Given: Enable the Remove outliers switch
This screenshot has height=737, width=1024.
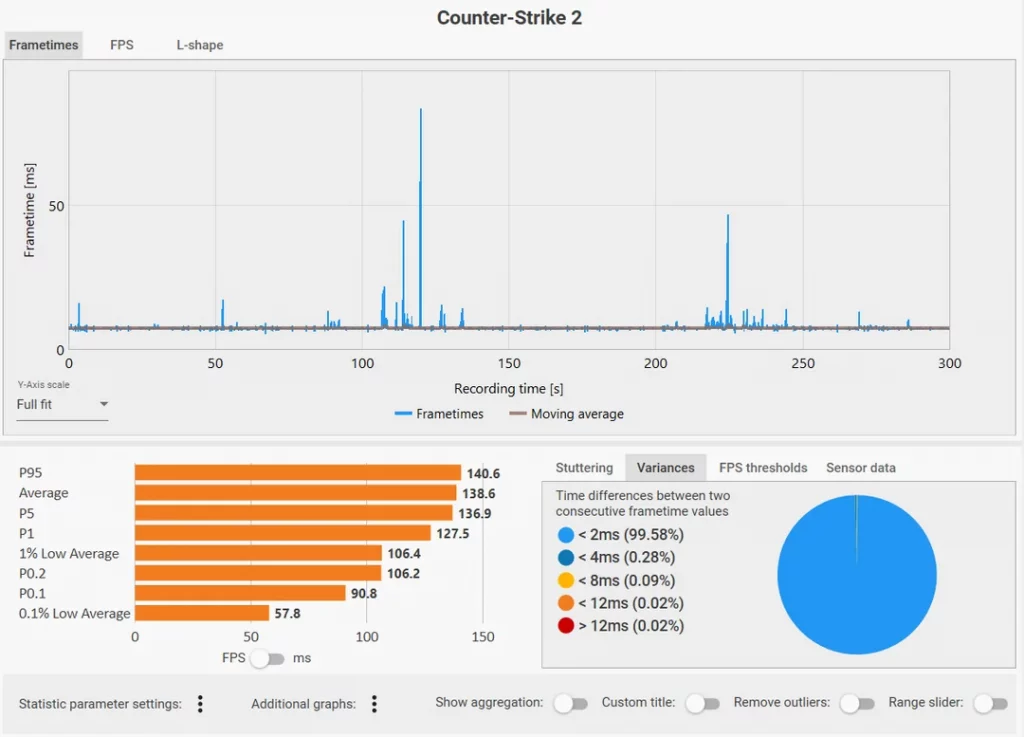Looking at the screenshot, I should [x=857, y=703].
